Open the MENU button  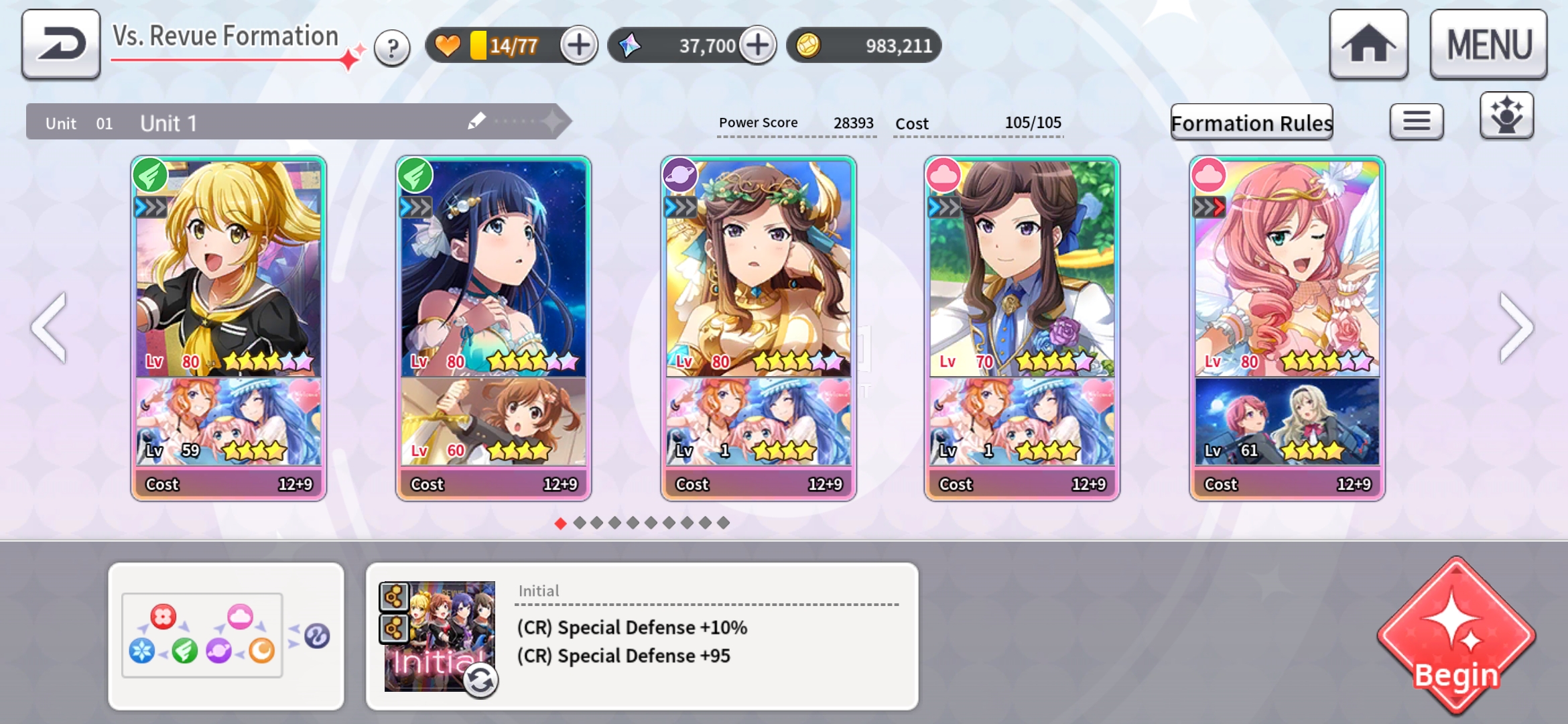tap(1488, 44)
